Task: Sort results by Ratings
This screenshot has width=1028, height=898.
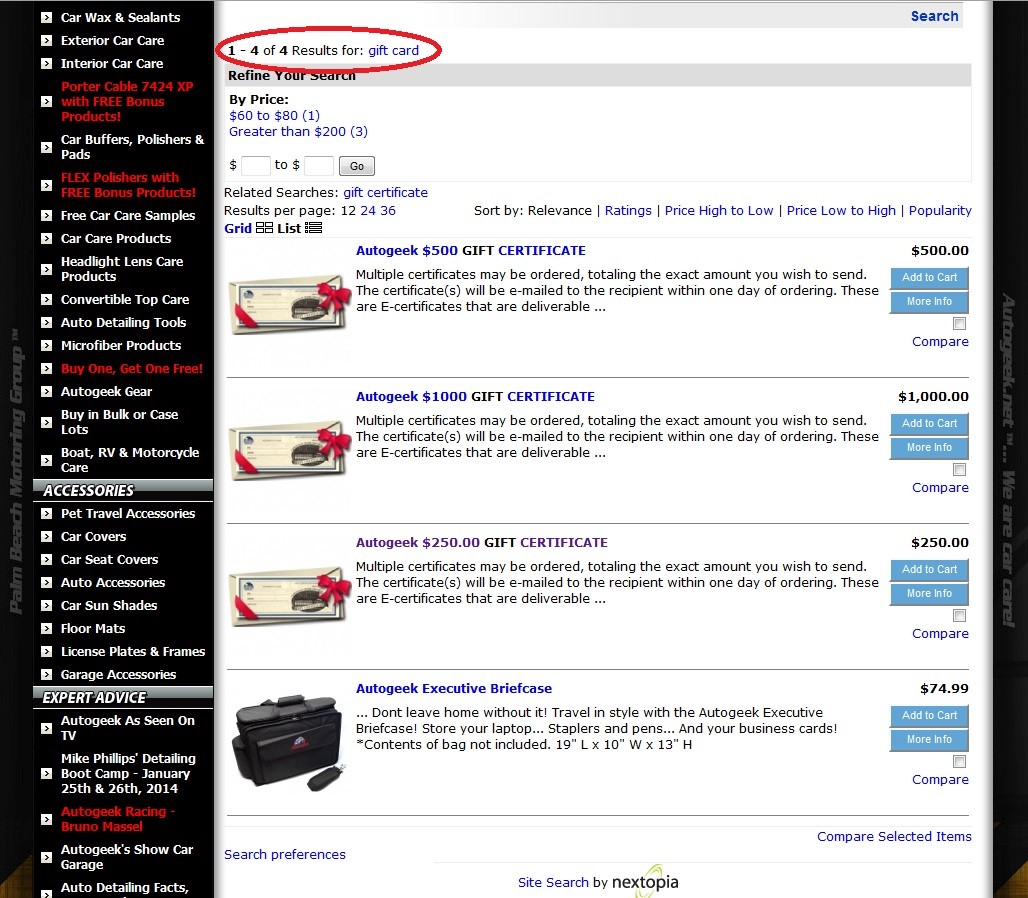Action: (628, 211)
